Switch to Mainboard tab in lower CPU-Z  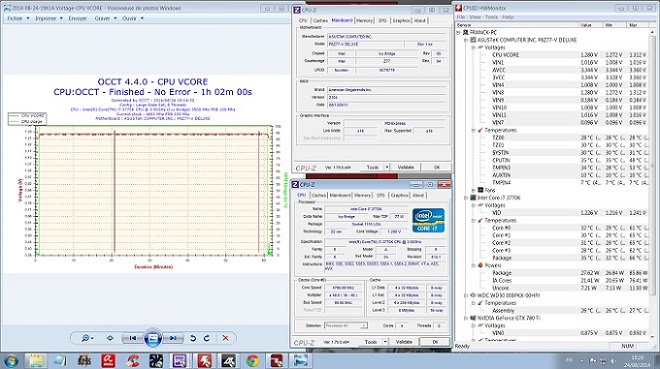tap(340, 195)
